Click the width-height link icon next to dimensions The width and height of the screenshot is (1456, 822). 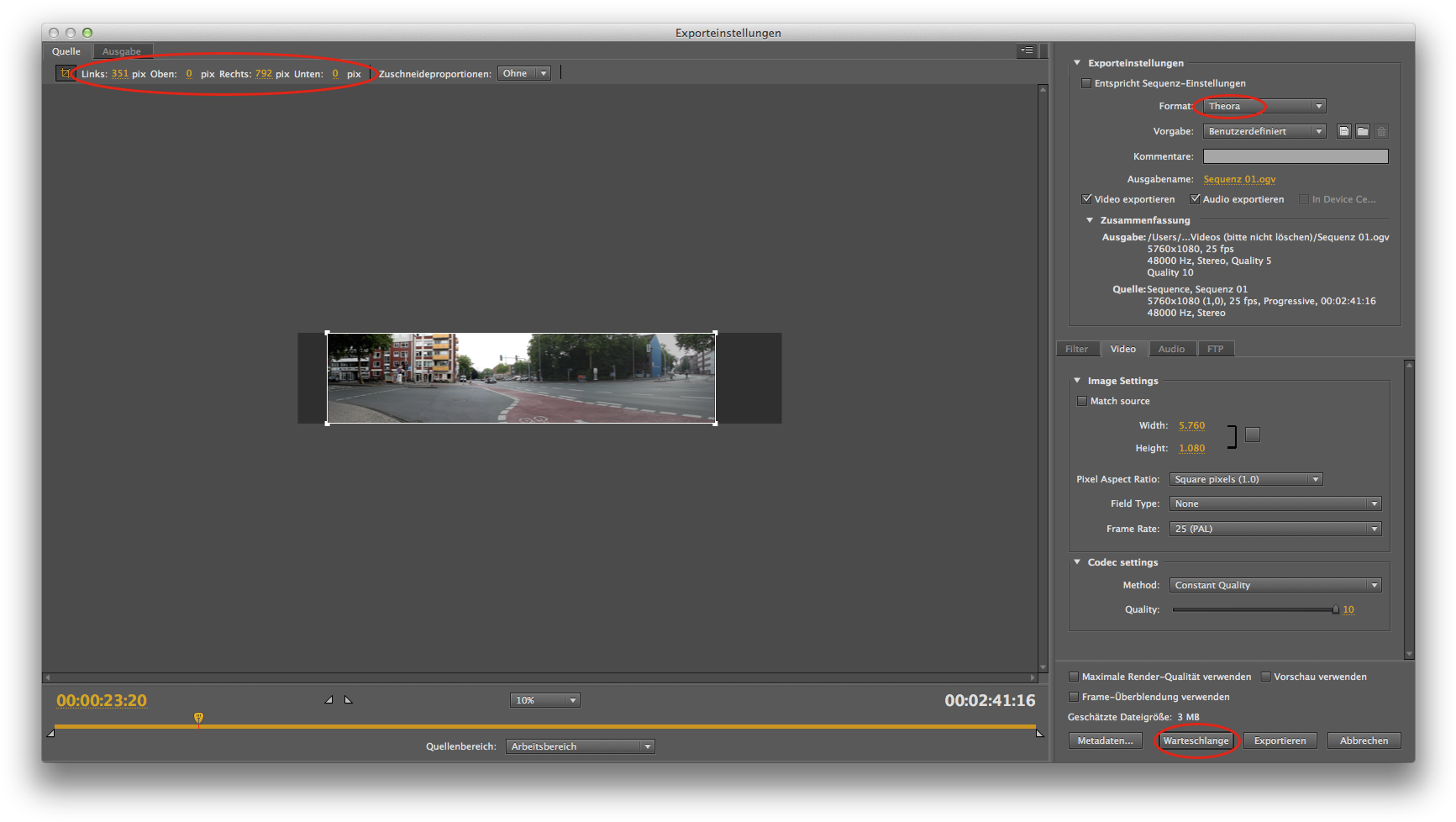click(1252, 434)
